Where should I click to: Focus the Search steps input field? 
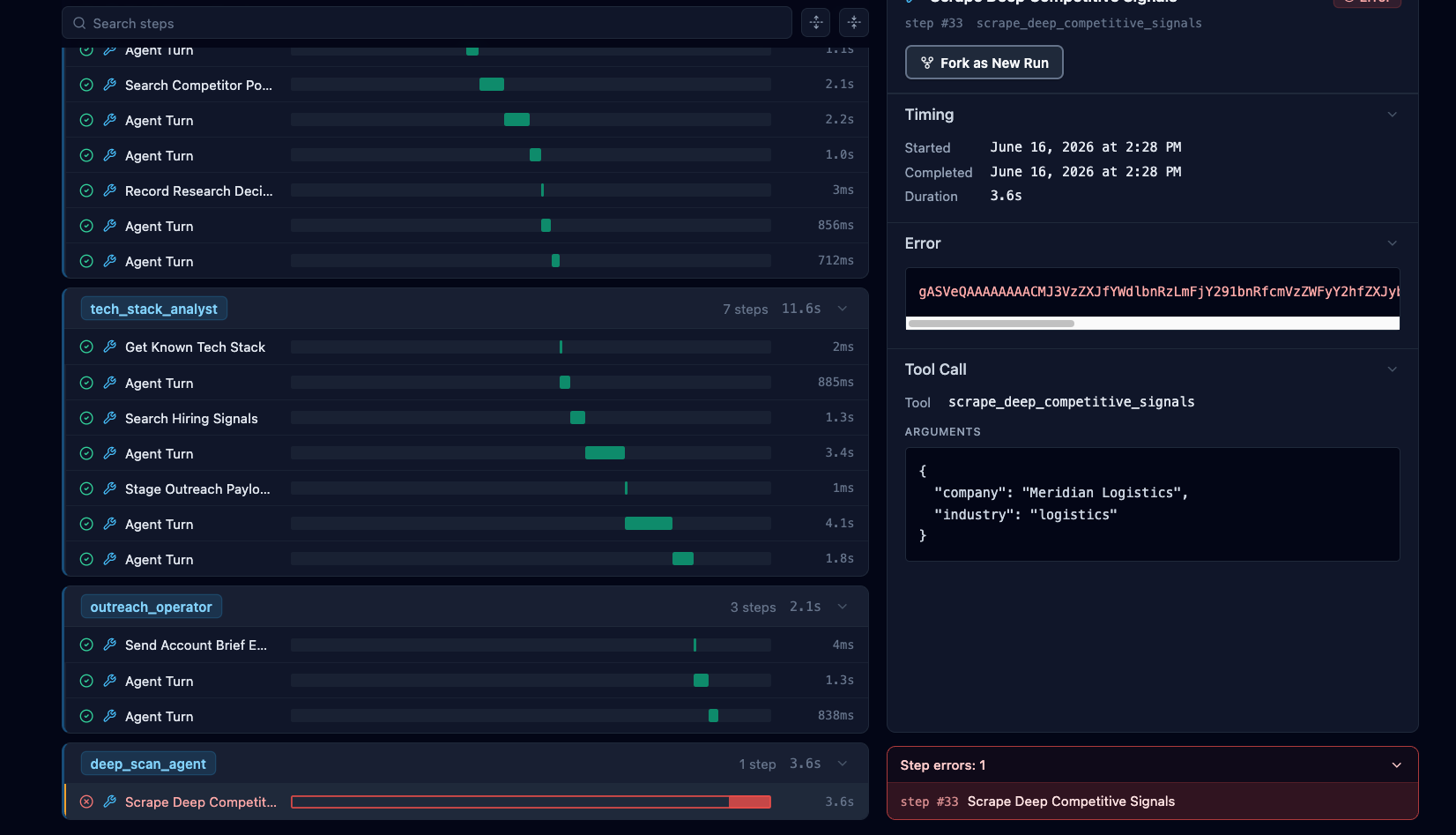(427, 23)
